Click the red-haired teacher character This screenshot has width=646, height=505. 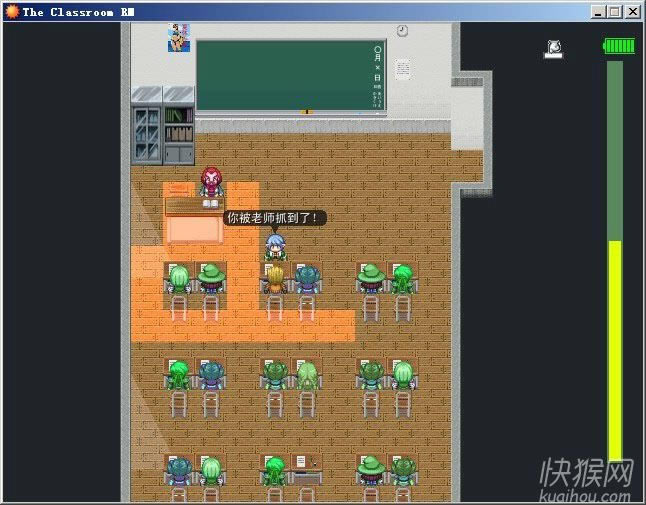(x=210, y=182)
